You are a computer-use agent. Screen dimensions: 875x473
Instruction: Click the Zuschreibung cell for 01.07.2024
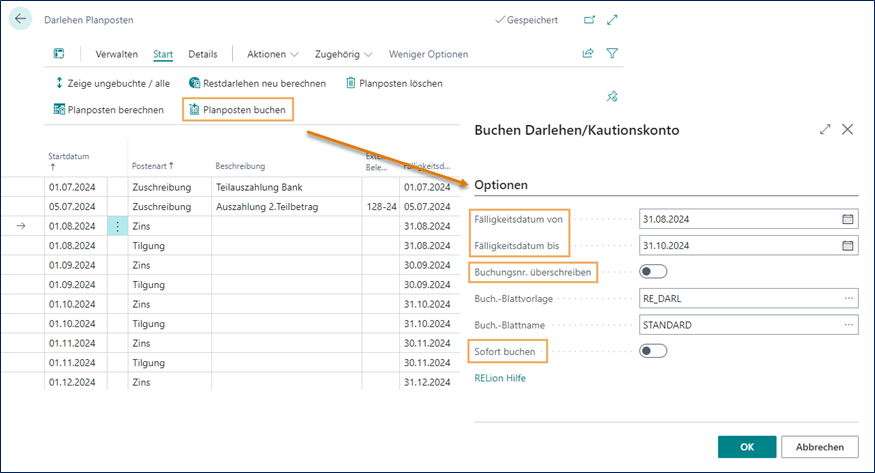pos(170,187)
